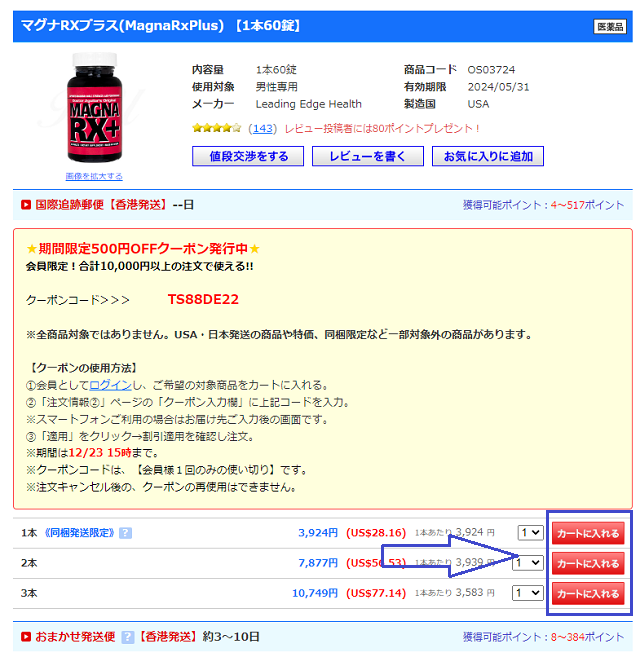The height and width of the screenshot is (657, 640).
Task: Click the product code OS03724
Action: click(491, 70)
